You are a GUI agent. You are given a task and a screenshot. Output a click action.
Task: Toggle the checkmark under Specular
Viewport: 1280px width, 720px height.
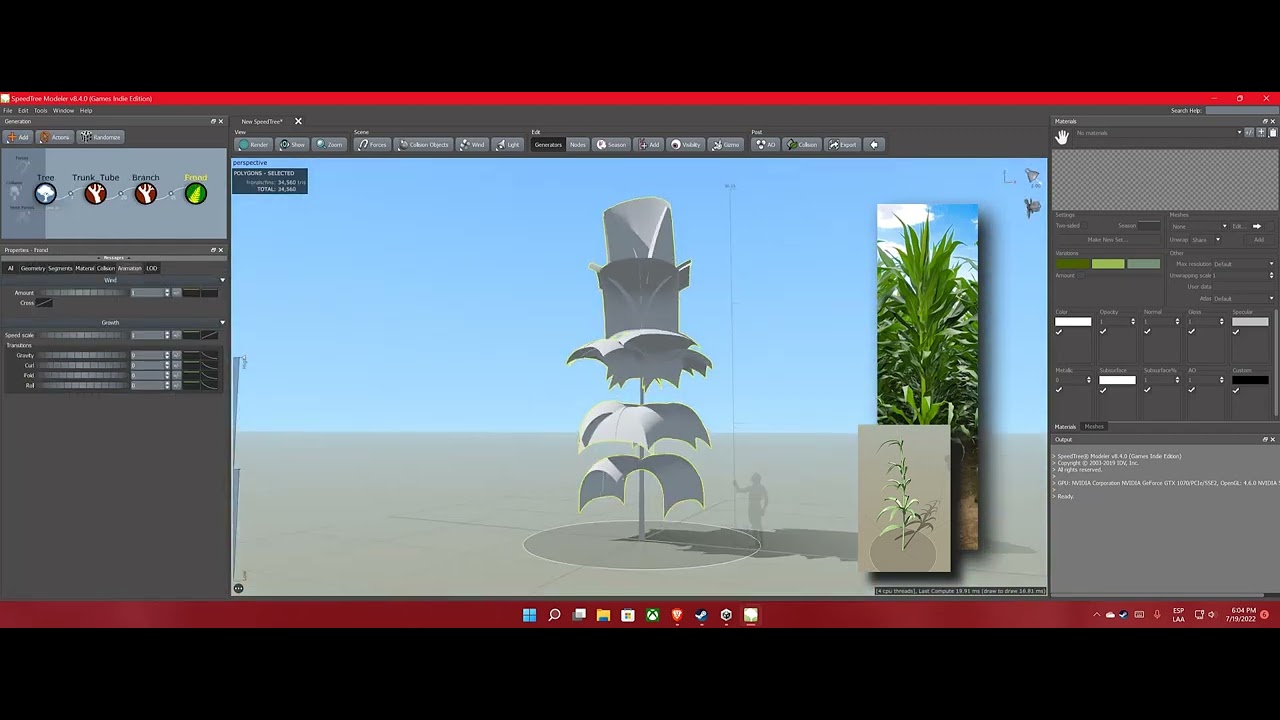click(1236, 333)
